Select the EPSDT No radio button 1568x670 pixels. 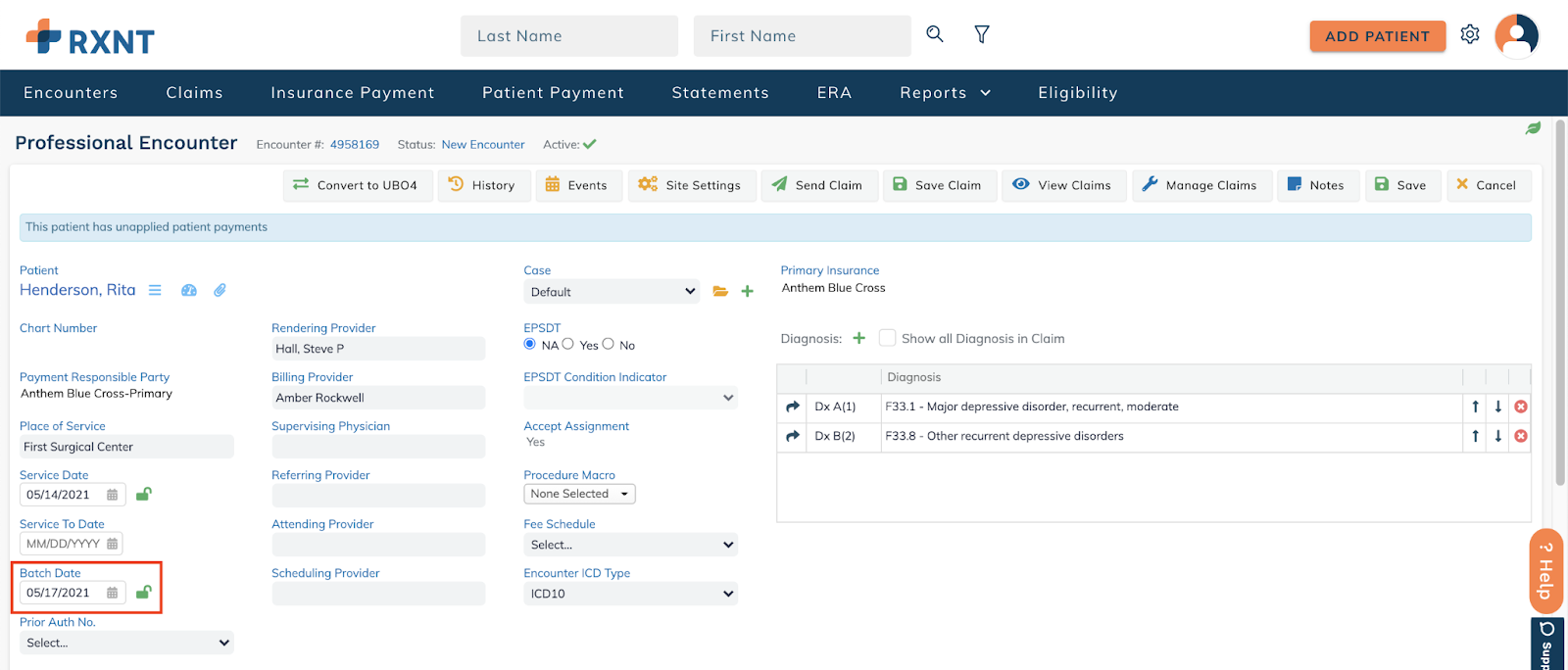[x=609, y=344]
